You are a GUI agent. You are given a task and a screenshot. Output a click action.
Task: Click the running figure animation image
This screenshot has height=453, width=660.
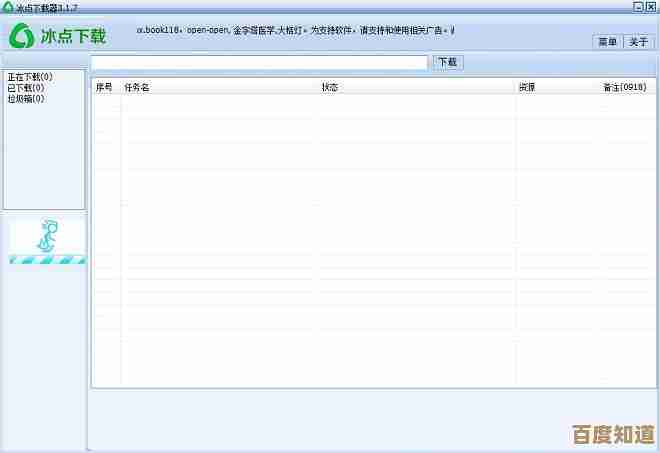tap(46, 236)
